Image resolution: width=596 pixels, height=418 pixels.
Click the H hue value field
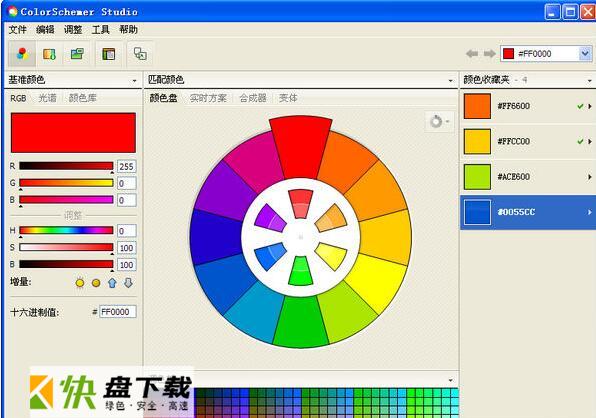[127, 231]
